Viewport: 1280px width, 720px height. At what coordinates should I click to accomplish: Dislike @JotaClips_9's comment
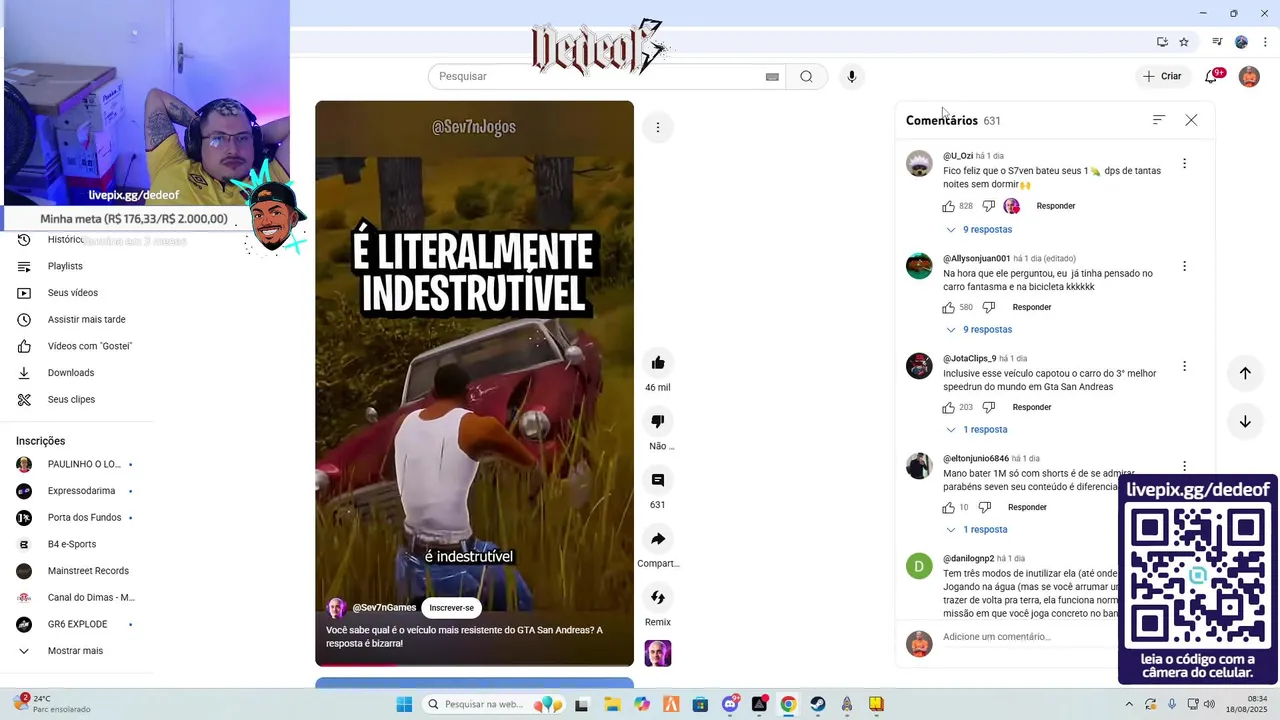click(988, 407)
